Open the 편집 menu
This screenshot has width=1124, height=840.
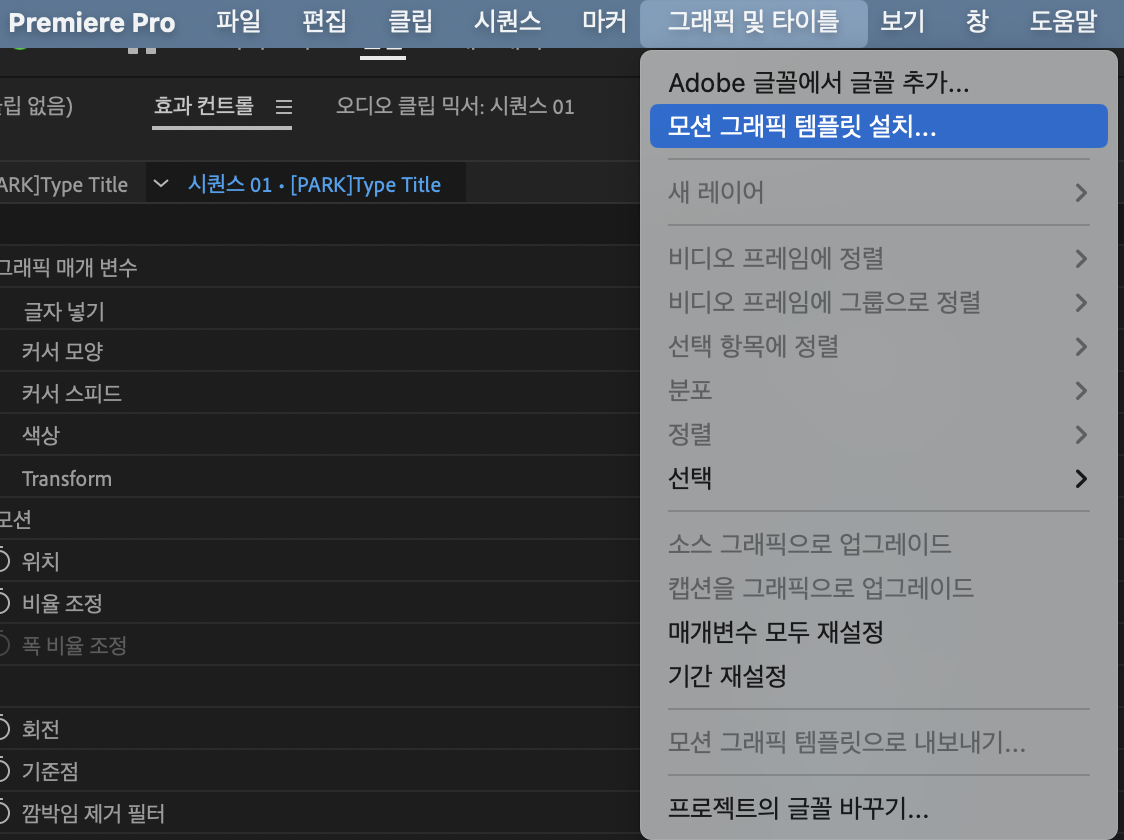click(324, 22)
